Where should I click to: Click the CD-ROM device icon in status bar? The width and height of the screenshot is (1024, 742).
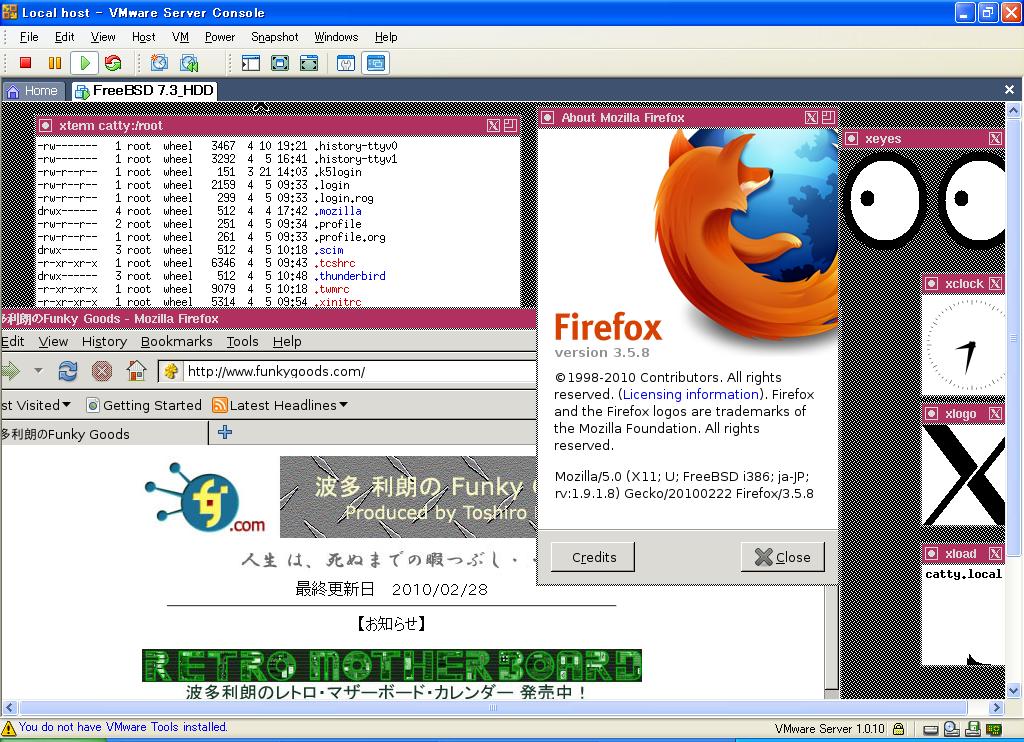tap(952, 729)
